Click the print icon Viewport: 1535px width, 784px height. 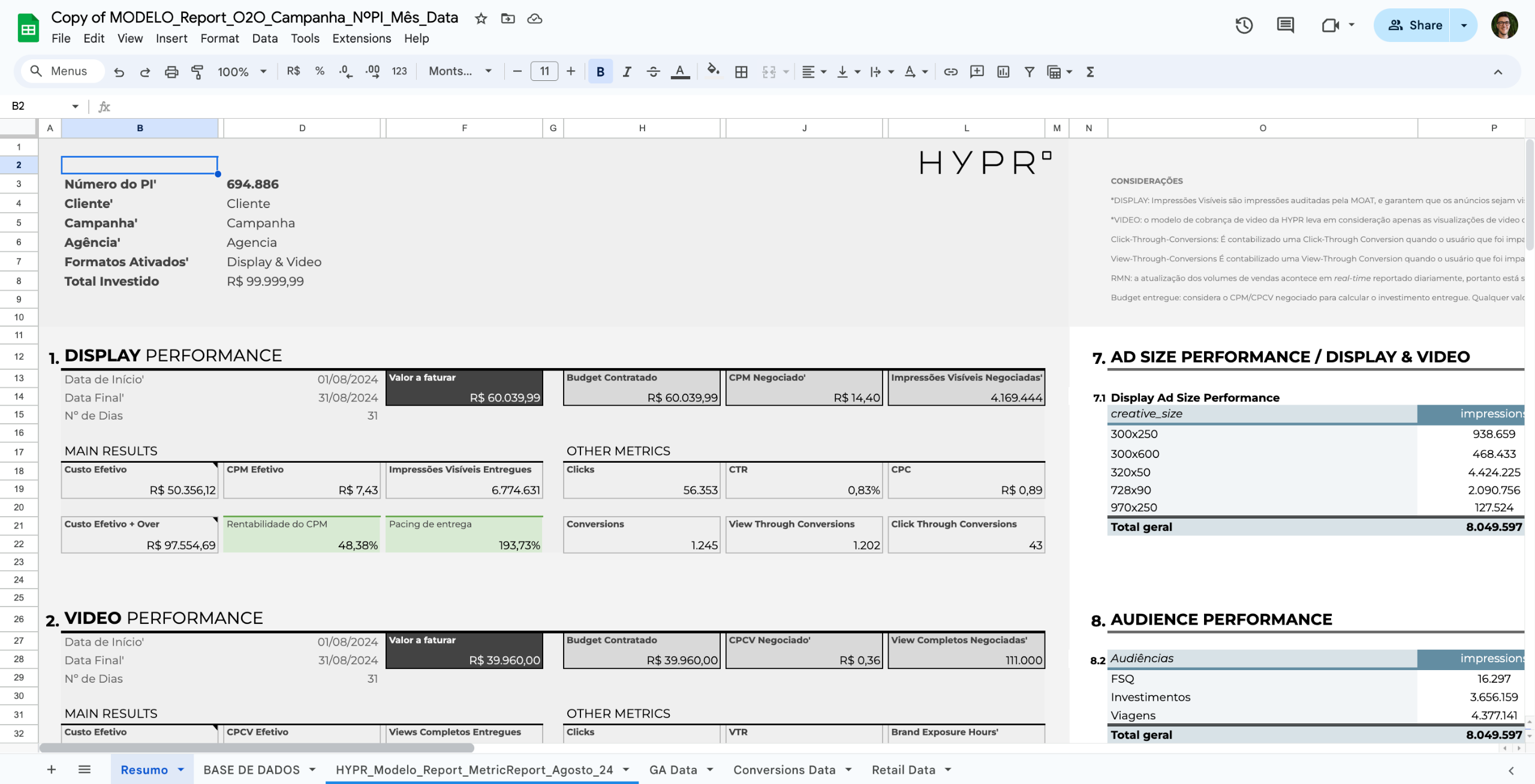pyautogui.click(x=171, y=72)
